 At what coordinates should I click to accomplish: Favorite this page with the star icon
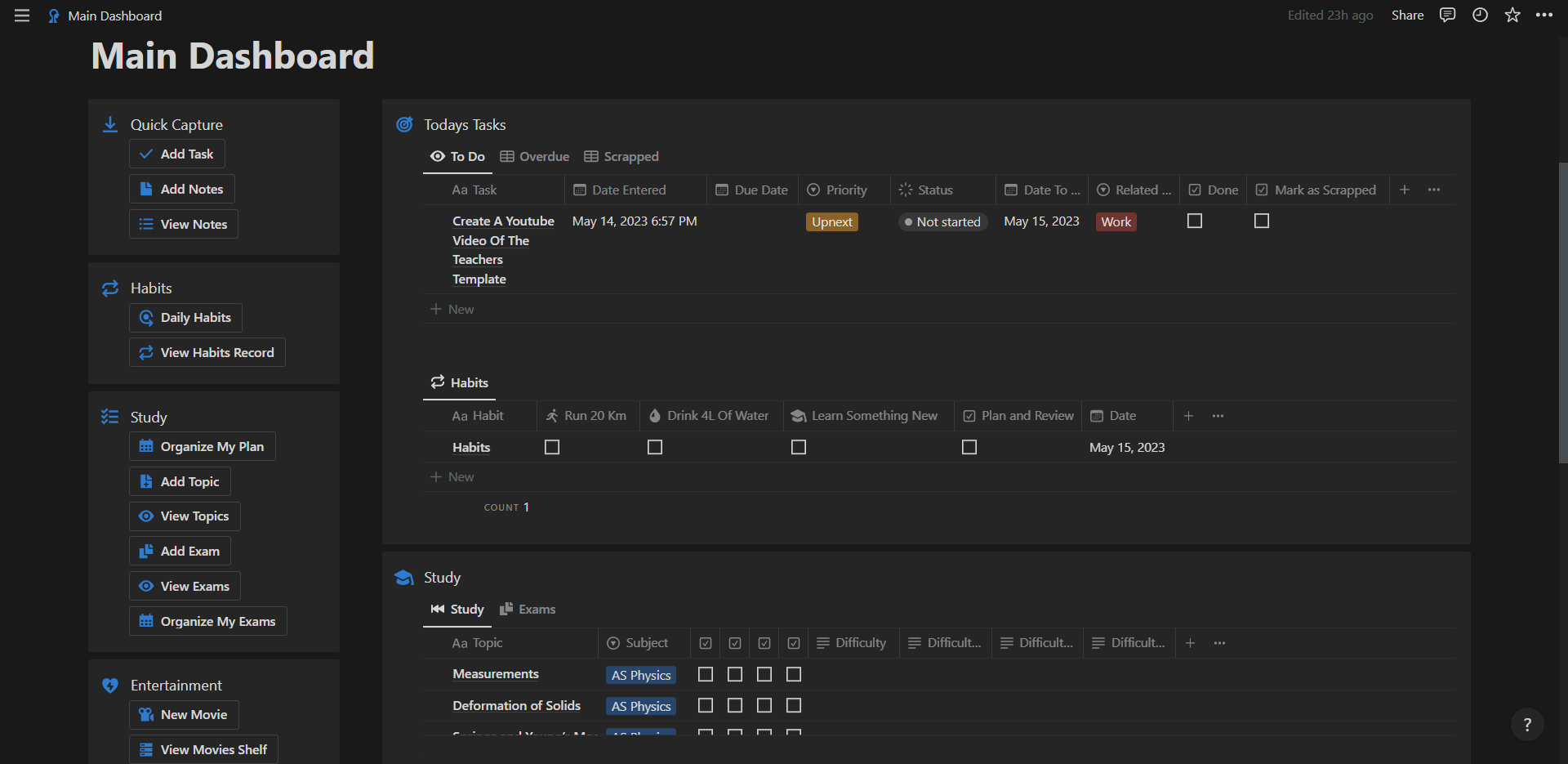pos(1512,15)
